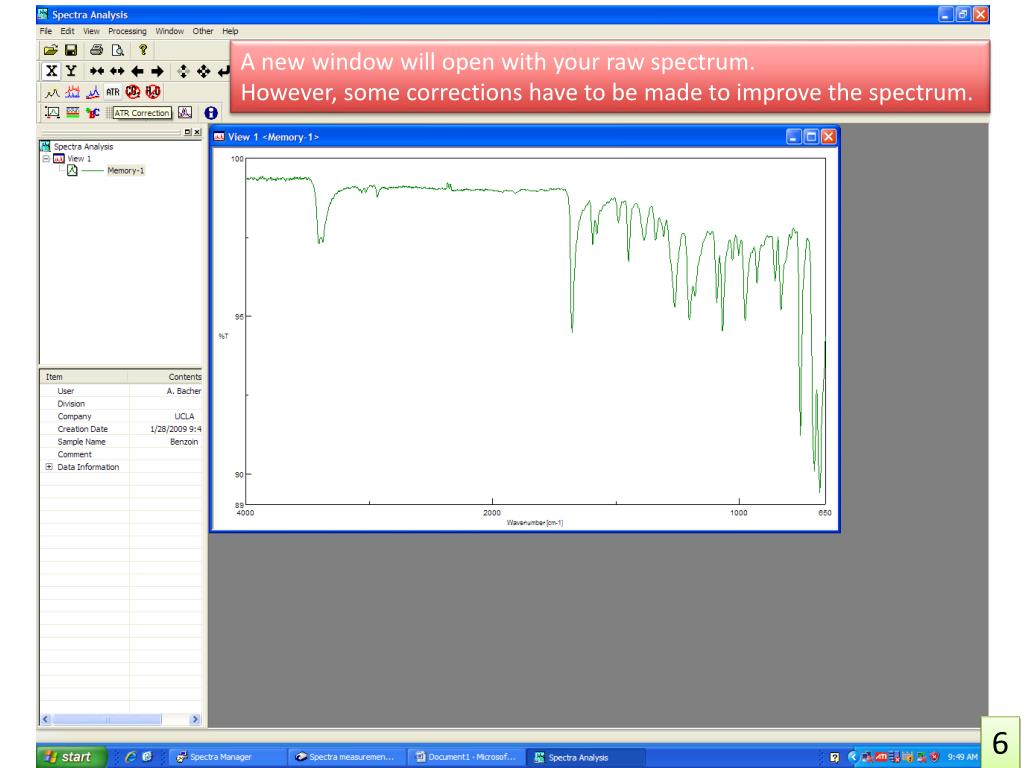Expand axis with outward arrows icon

(x=117, y=71)
